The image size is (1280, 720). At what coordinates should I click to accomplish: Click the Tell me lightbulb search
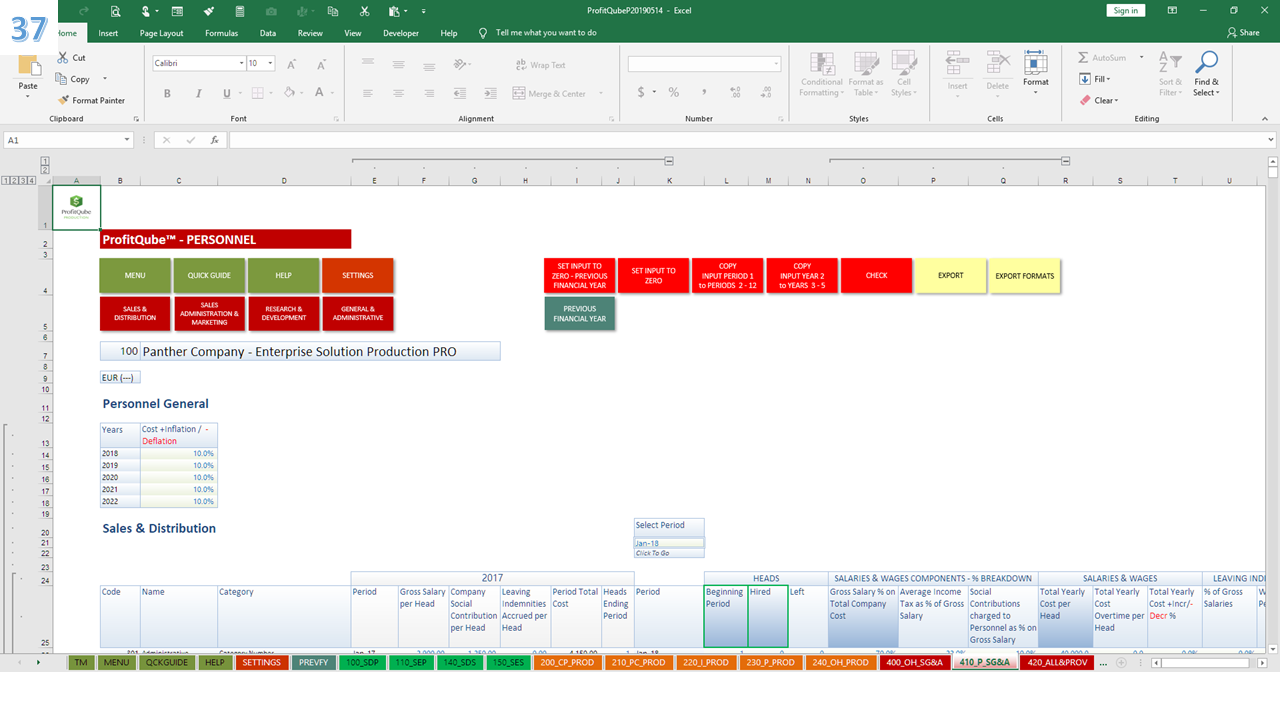point(483,33)
